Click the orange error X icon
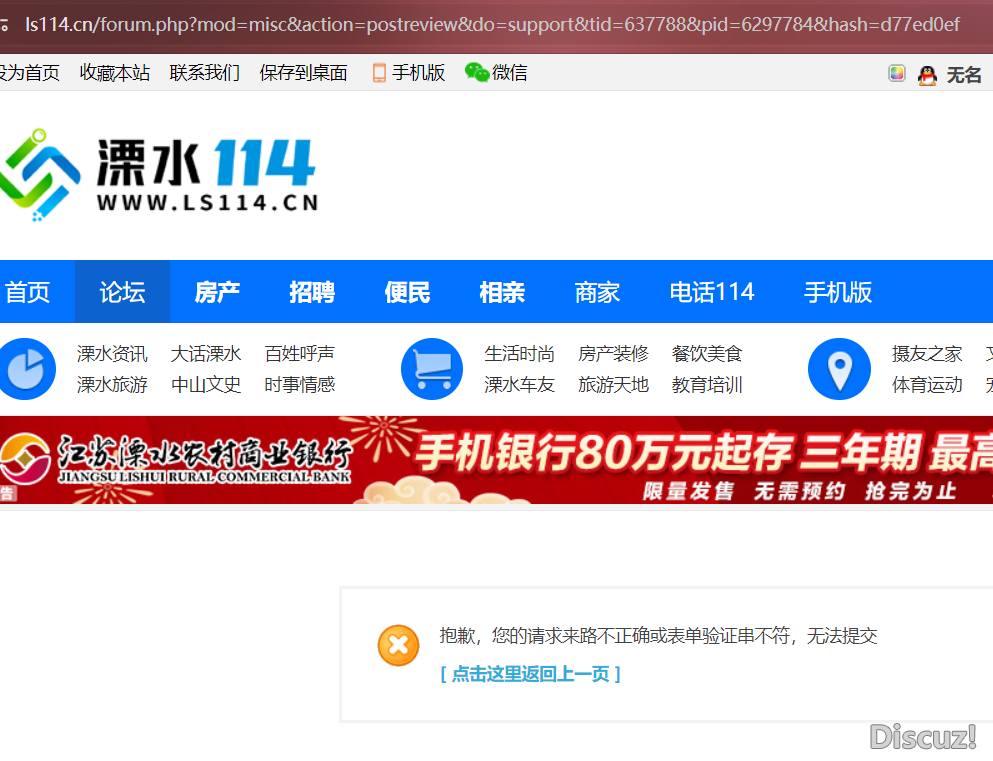Viewport: 993px width, 761px height. [398, 645]
